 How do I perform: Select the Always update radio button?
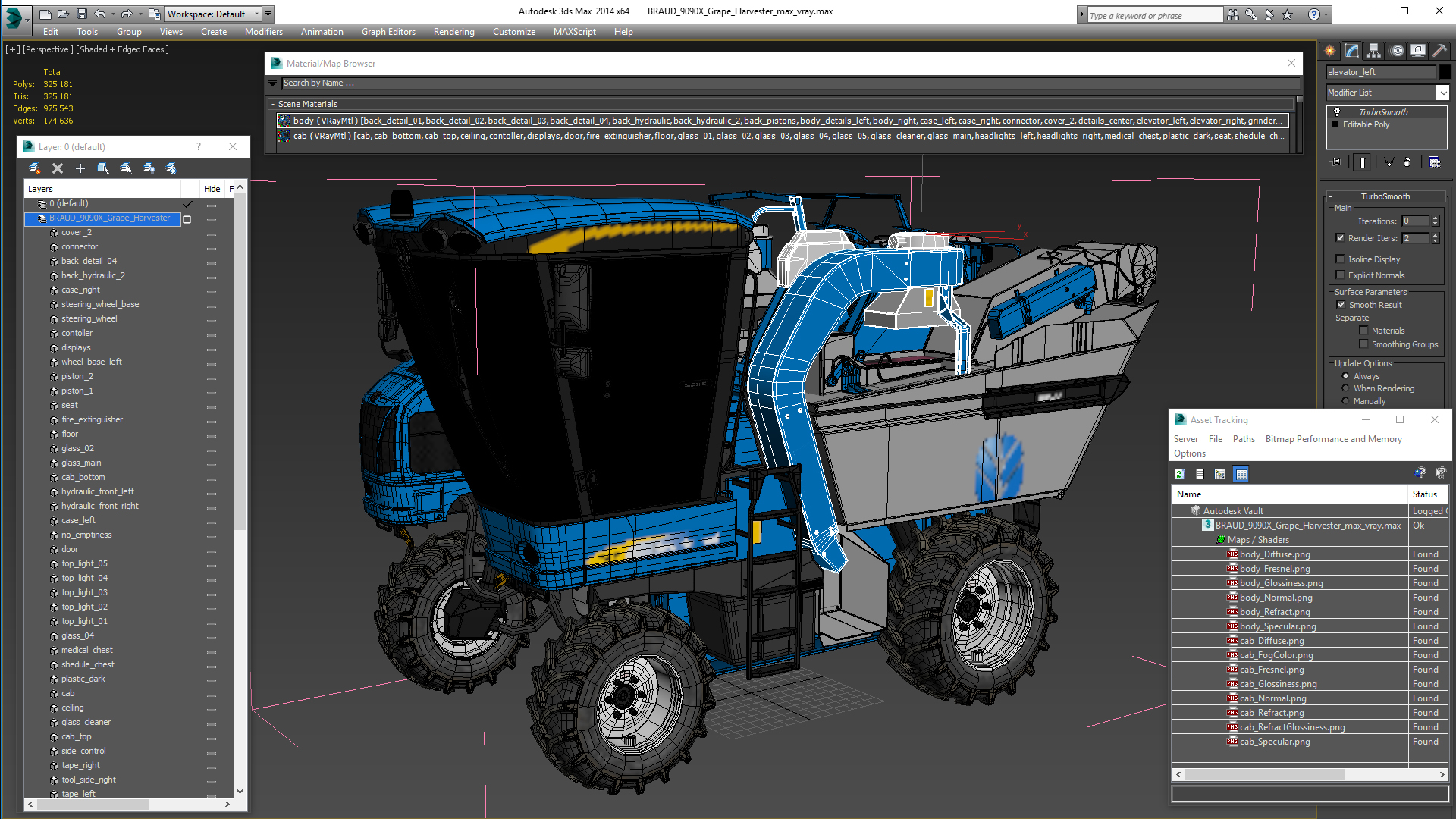point(1346,376)
